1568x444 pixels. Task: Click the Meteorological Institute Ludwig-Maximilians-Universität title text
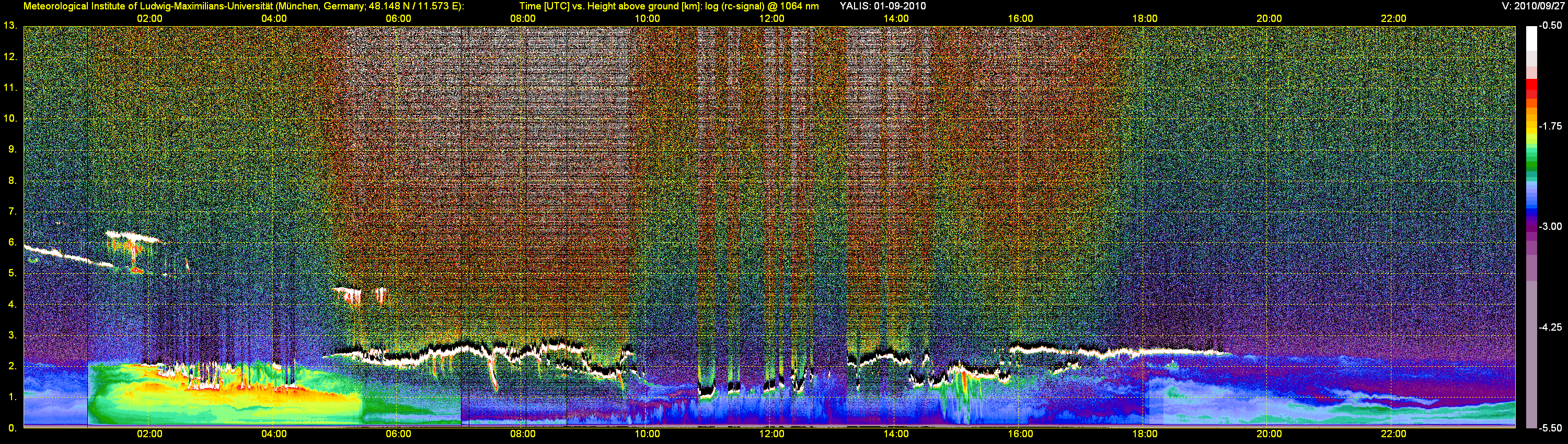click(x=244, y=6)
